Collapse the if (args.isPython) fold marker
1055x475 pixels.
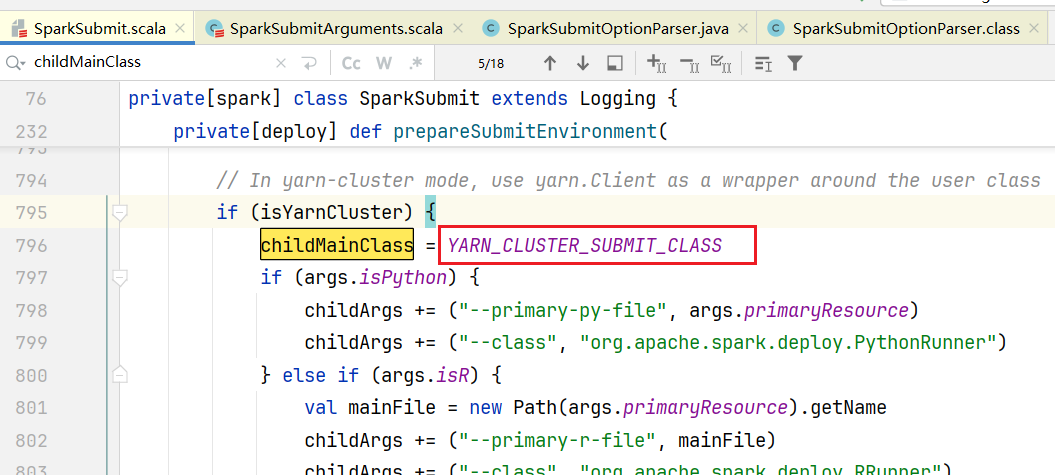[120, 277]
